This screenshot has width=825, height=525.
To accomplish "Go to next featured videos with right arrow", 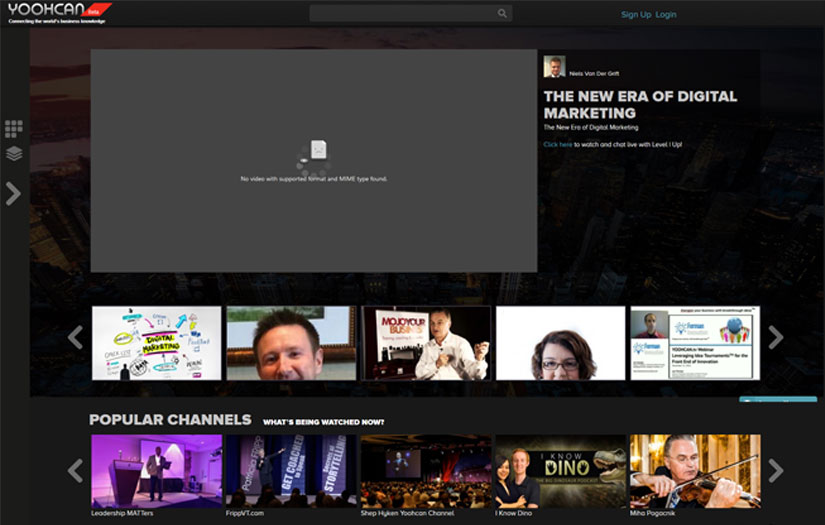I will [776, 337].
